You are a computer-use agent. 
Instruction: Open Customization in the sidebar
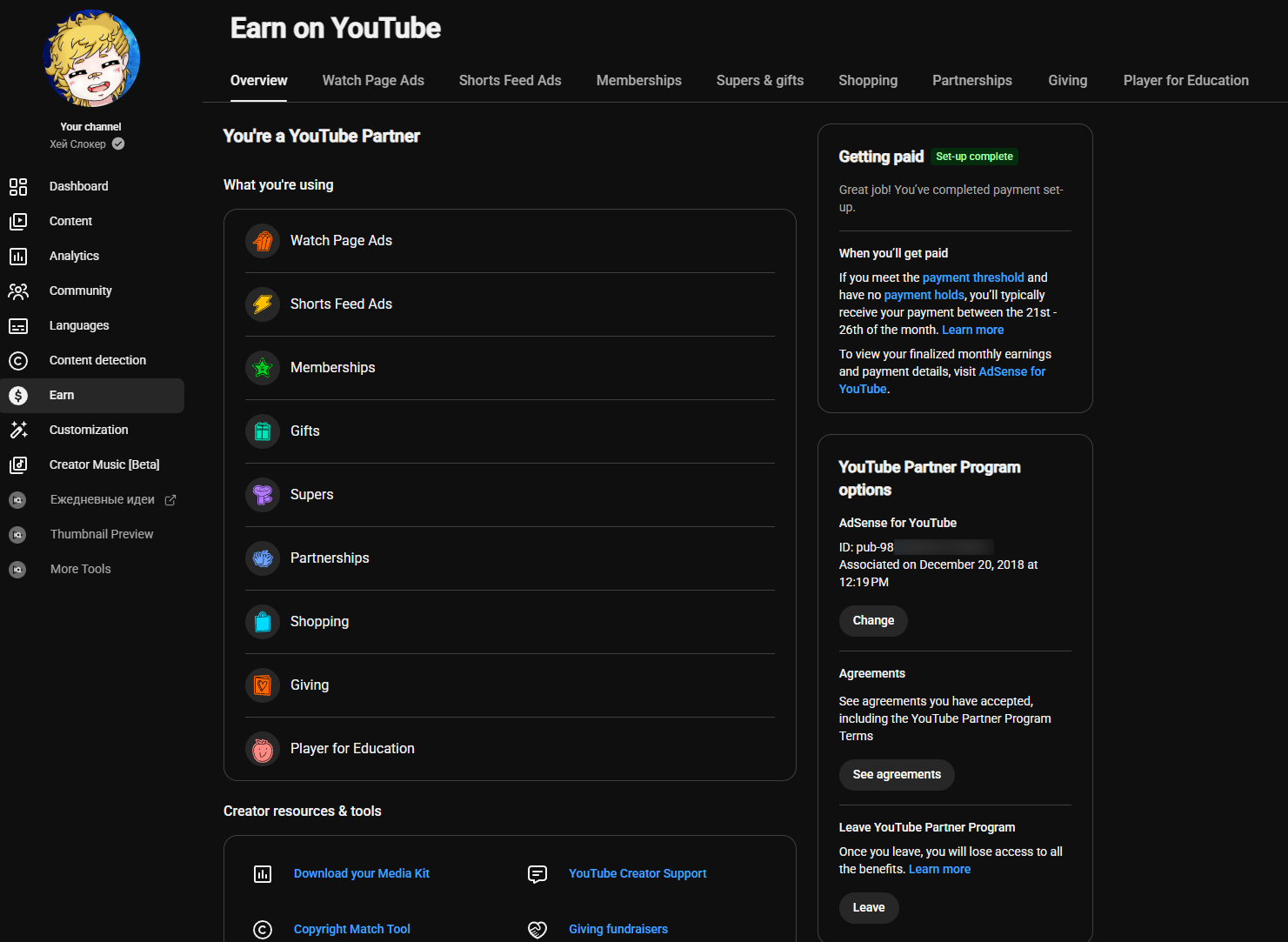pyautogui.click(x=92, y=431)
